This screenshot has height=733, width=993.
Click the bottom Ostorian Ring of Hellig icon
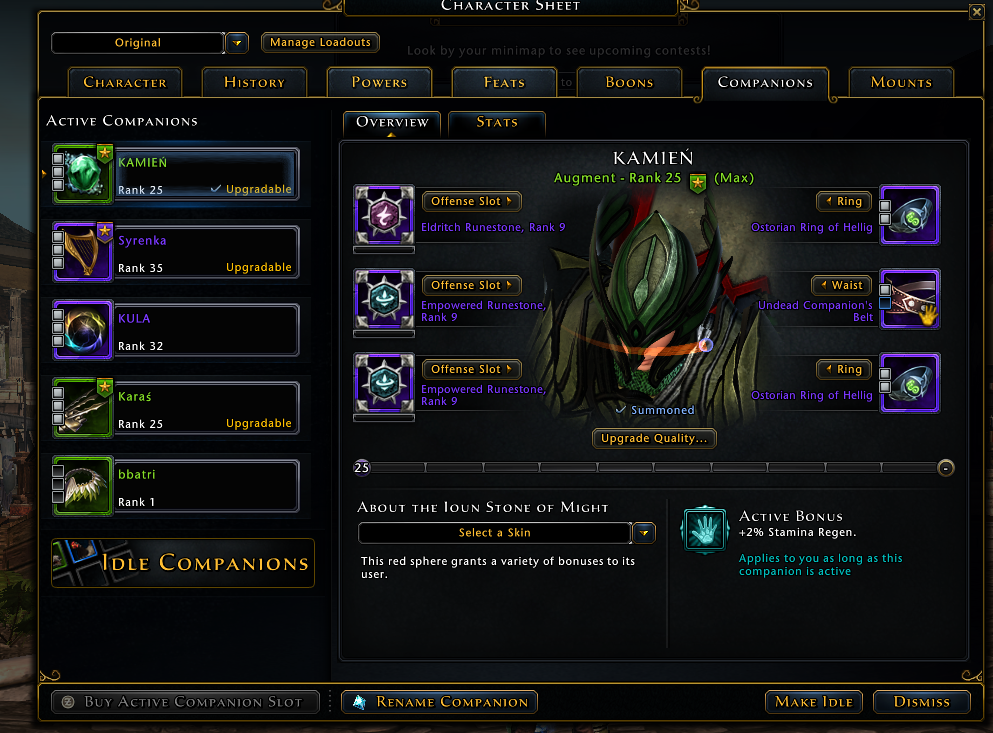pos(909,383)
